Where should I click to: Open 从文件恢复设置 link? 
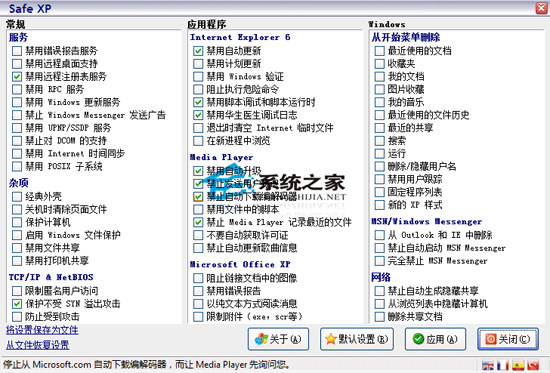click(x=38, y=345)
